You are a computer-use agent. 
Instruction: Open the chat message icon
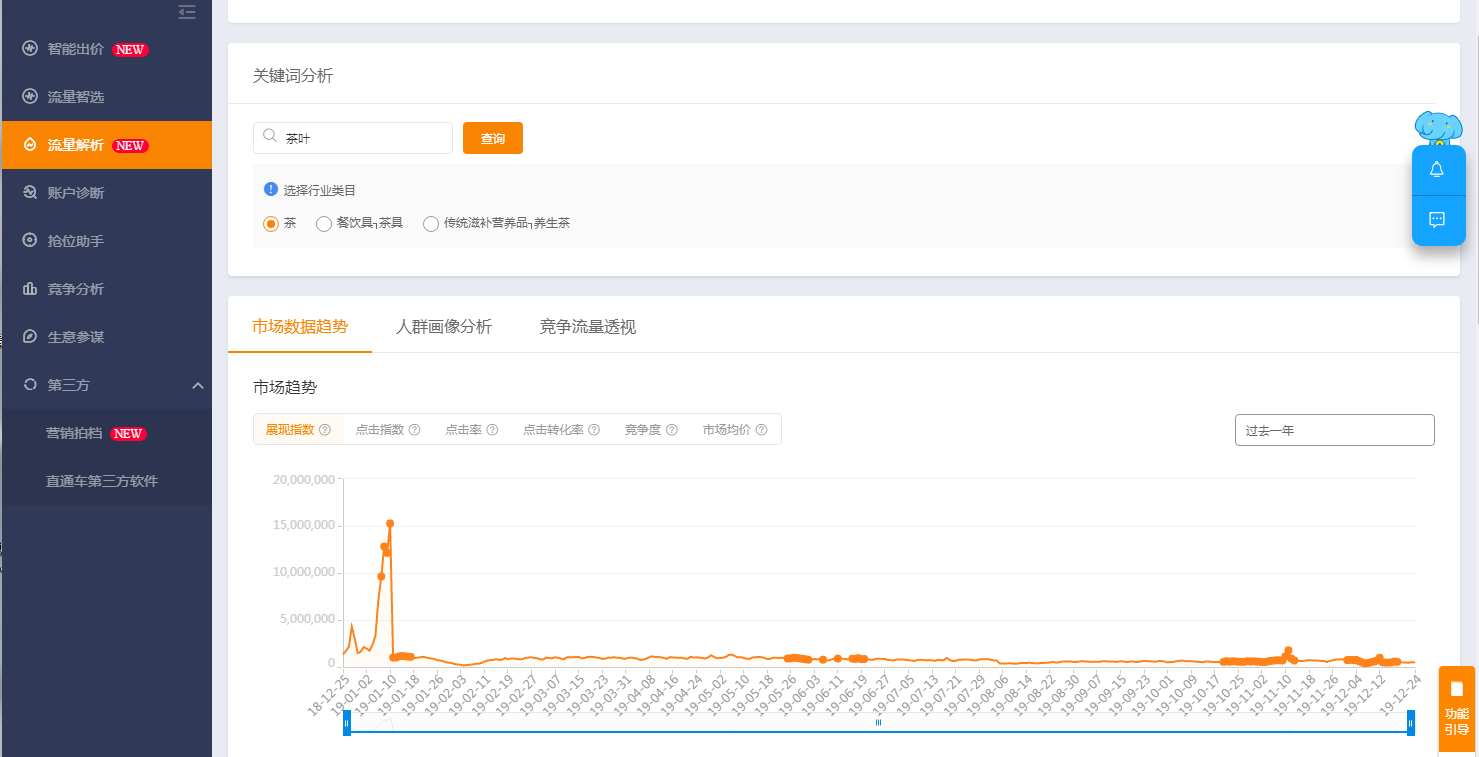1437,220
